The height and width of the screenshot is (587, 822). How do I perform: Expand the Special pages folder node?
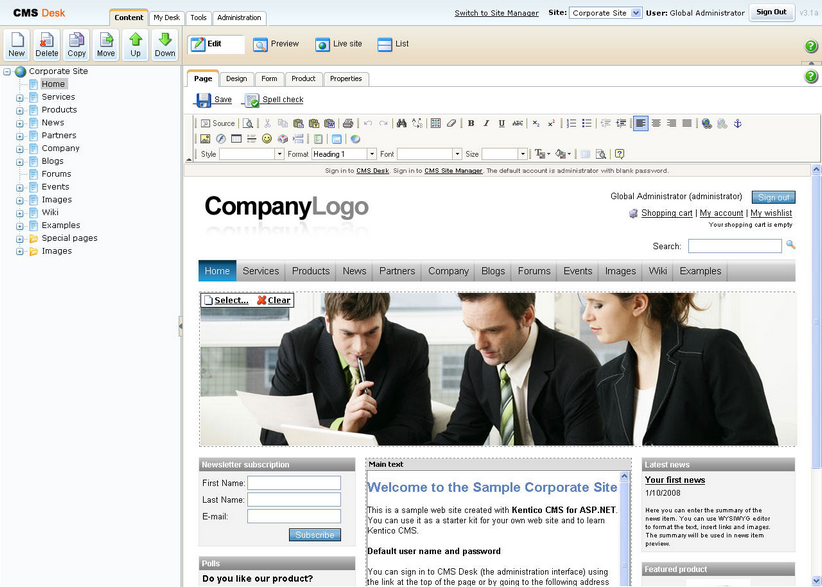click(x=19, y=238)
